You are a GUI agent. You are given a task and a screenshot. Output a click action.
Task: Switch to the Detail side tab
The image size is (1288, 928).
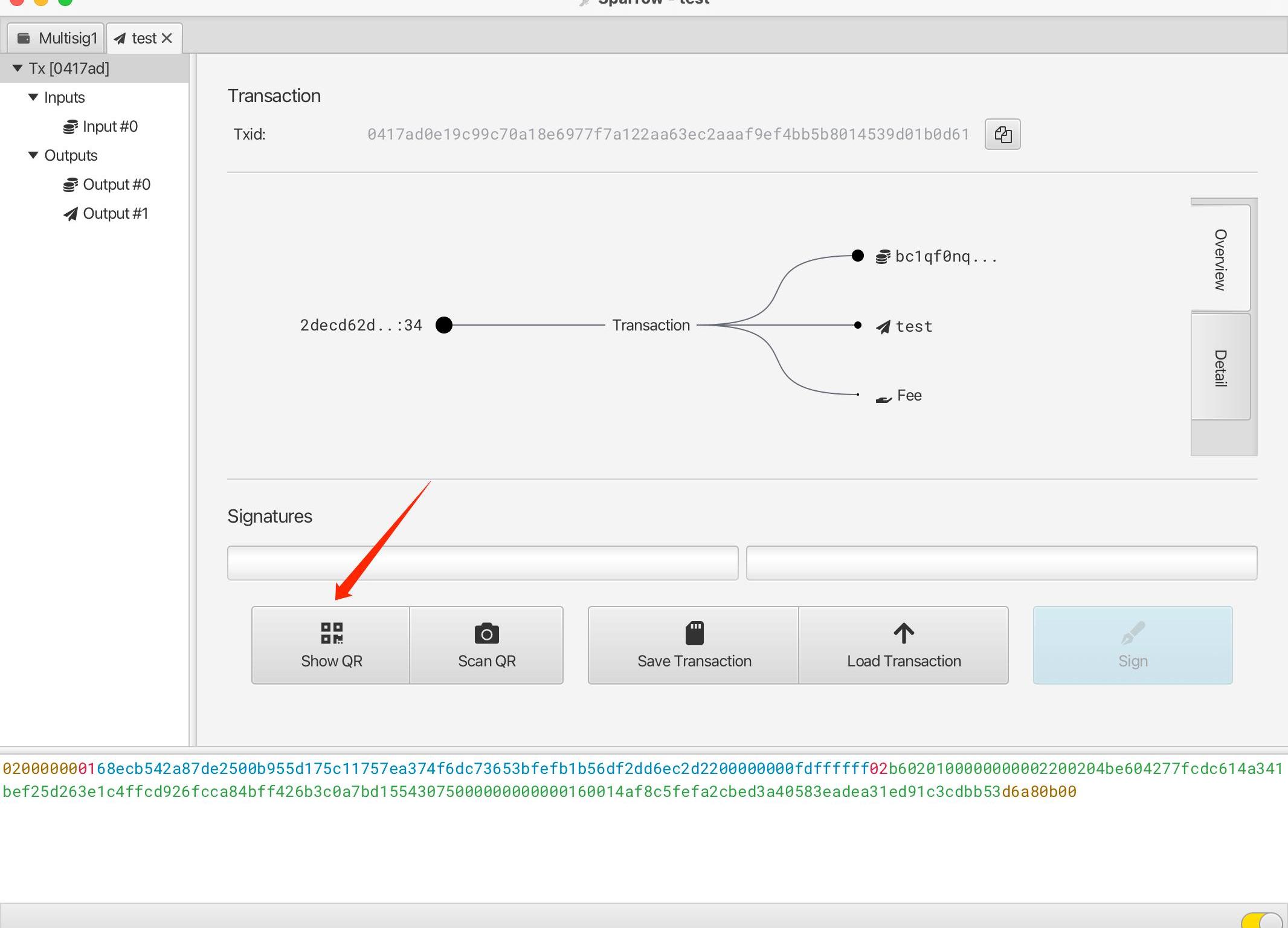pos(1220,367)
